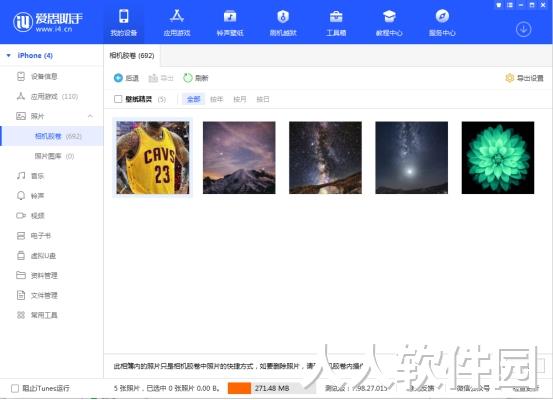This screenshot has height=400, width=553.
Task: Select the CAVS 23 jersey photo thumbnail
Action: 153,157
